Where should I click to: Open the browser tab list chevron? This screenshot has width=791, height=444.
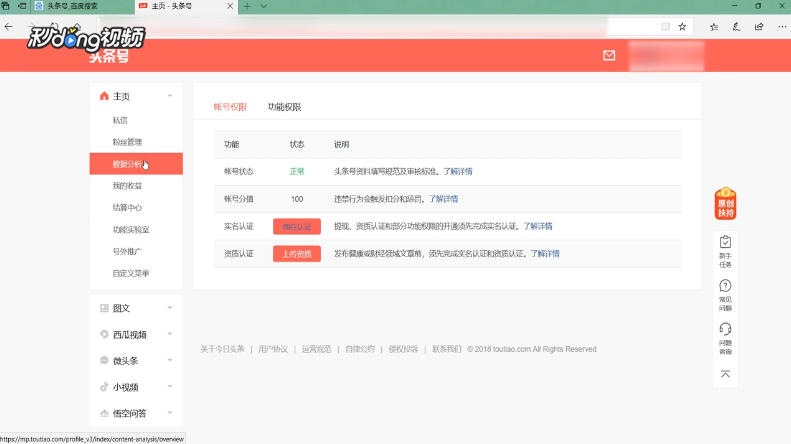point(263,7)
